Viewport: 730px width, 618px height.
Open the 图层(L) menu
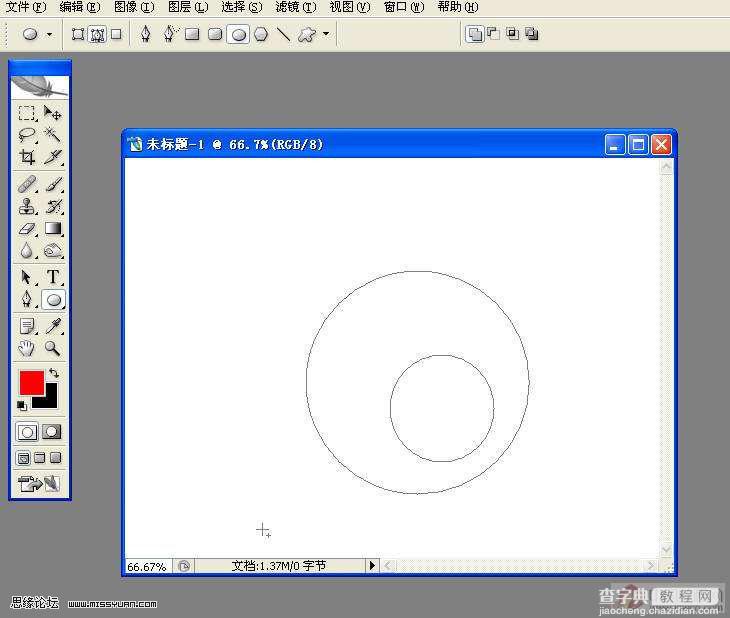[x=188, y=7]
